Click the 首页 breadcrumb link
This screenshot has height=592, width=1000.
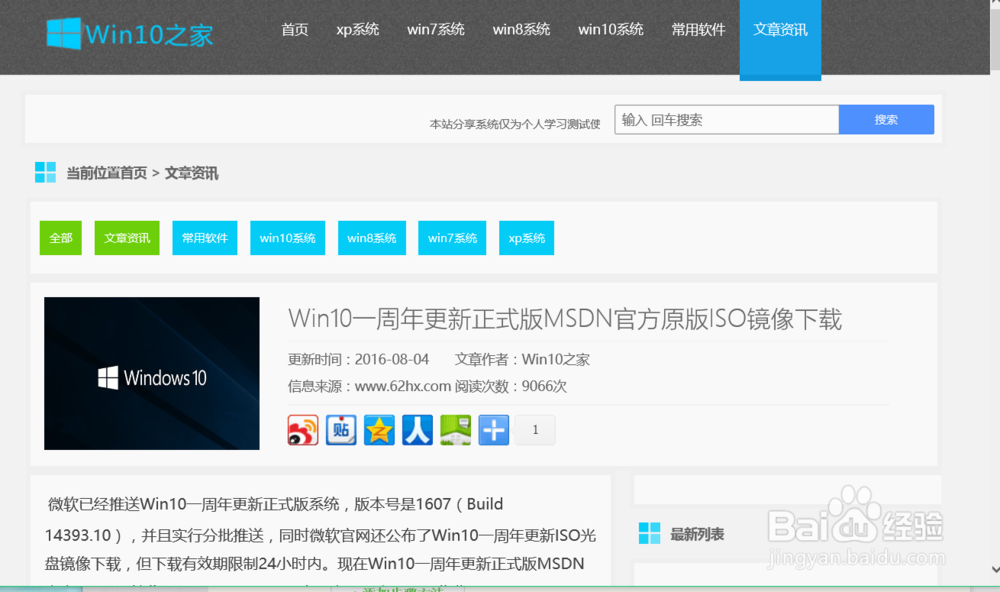pyautogui.click(x=133, y=173)
